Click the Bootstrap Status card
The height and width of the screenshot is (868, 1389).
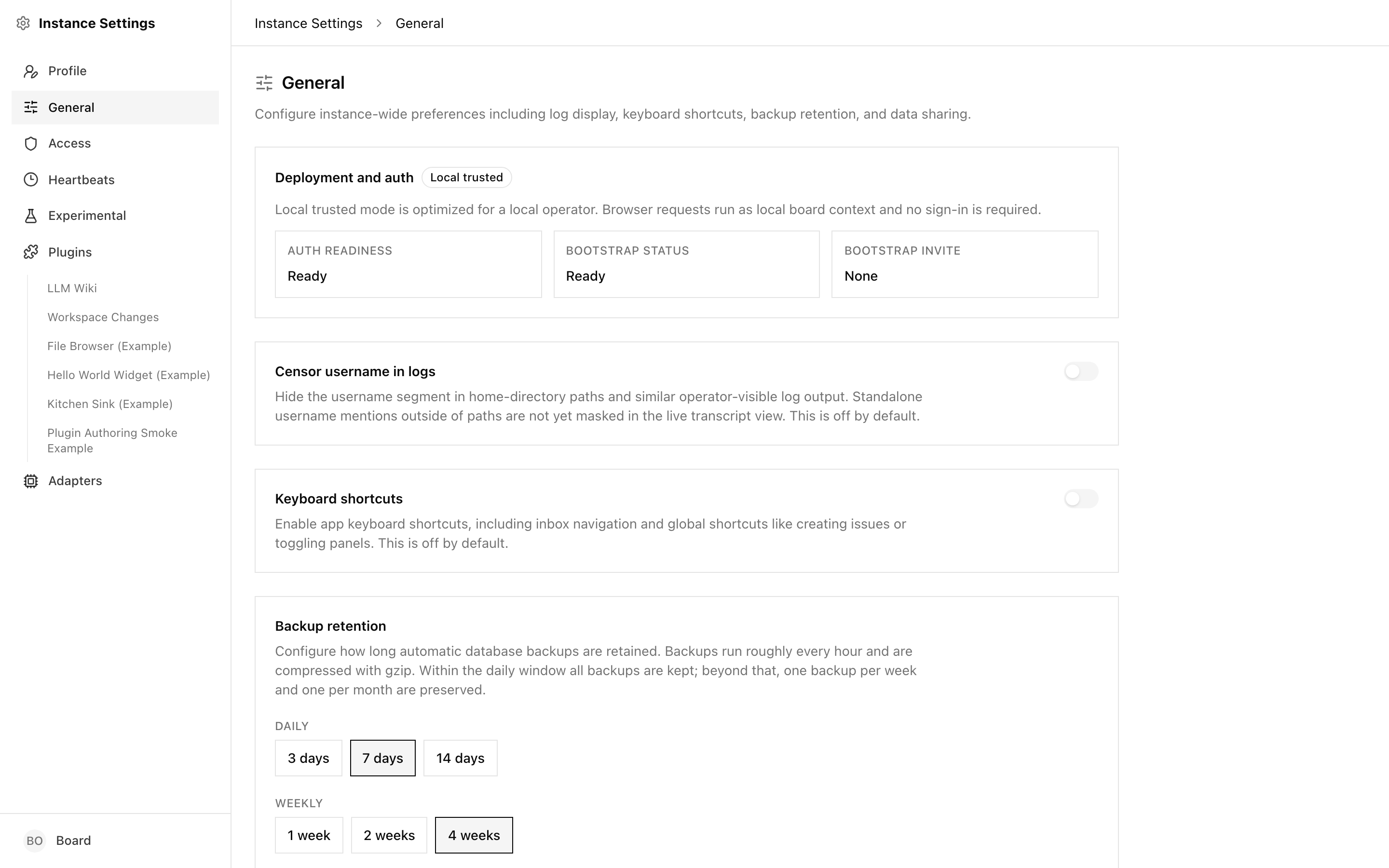pyautogui.click(x=686, y=264)
